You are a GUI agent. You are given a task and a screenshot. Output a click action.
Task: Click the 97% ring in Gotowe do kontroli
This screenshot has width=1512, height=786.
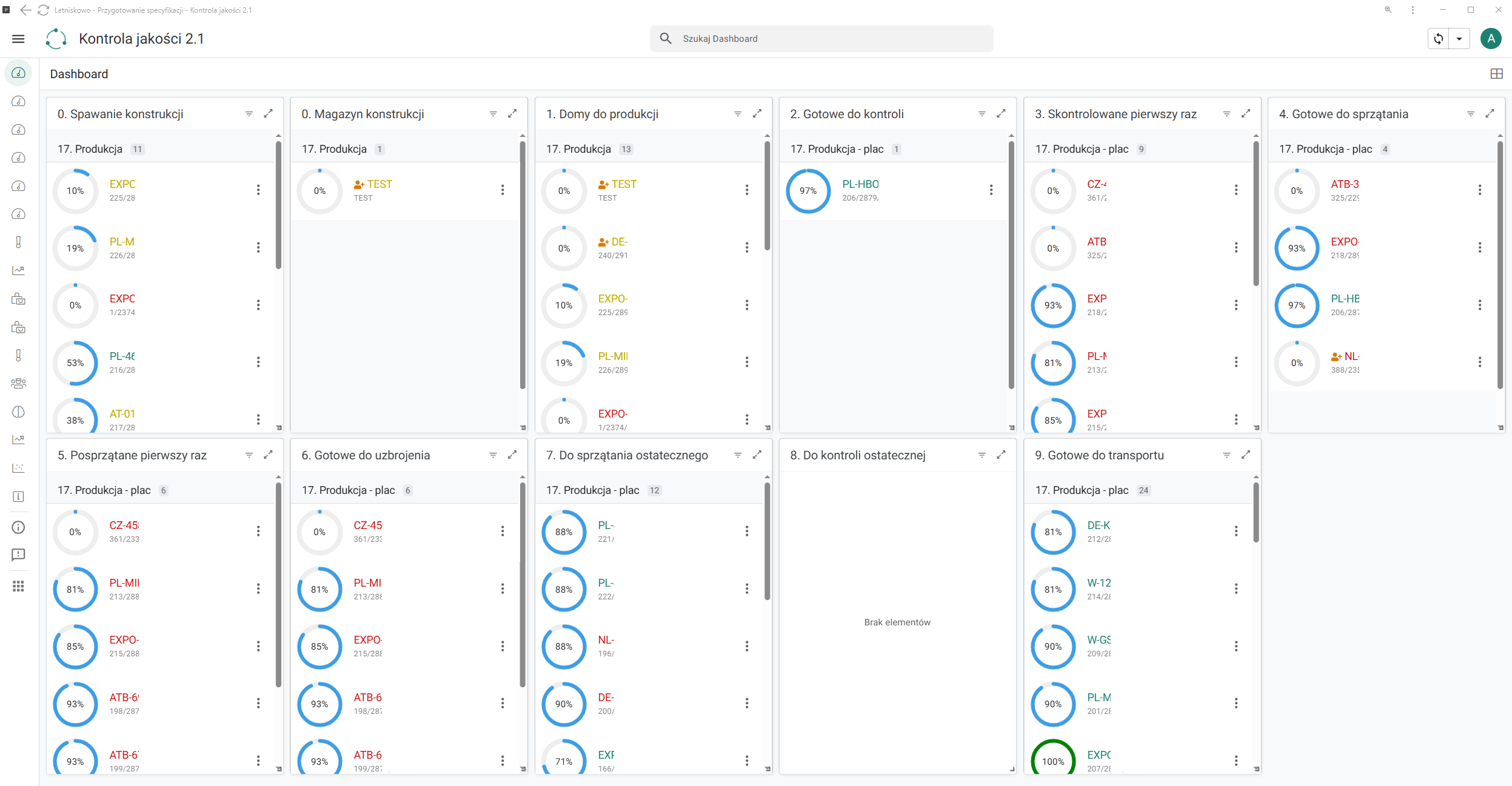coord(808,191)
